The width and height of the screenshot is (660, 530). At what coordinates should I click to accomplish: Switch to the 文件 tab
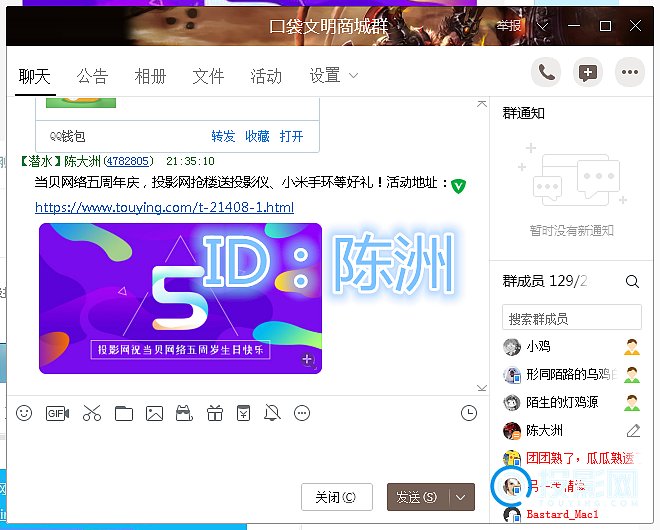[208, 76]
